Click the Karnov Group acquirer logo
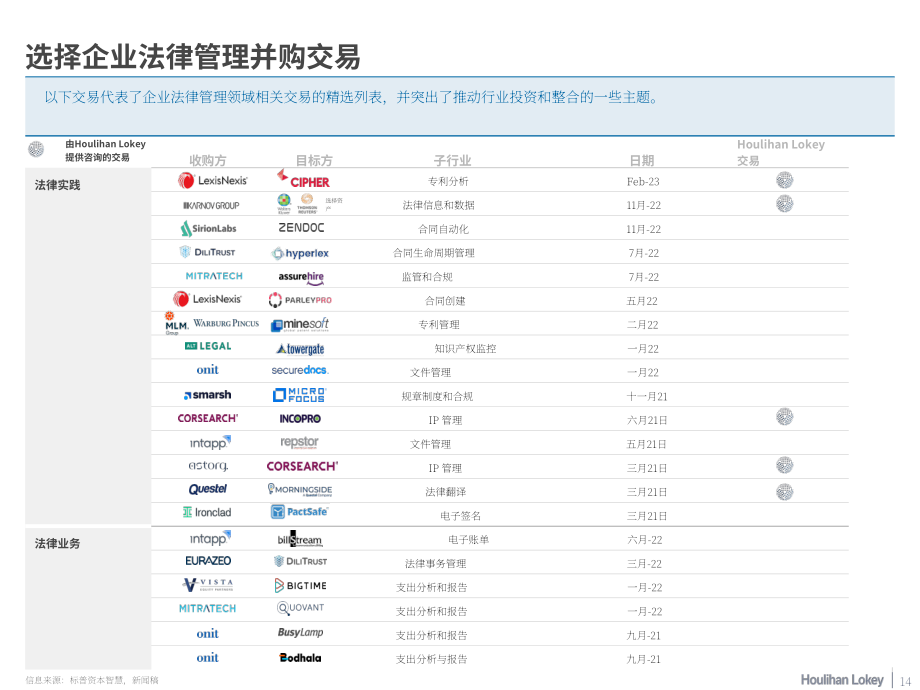This screenshot has height=690, width=920. [x=211, y=205]
